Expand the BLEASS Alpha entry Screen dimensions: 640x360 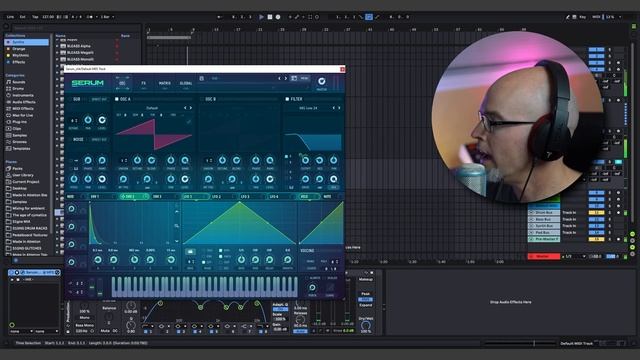[x=57, y=46]
